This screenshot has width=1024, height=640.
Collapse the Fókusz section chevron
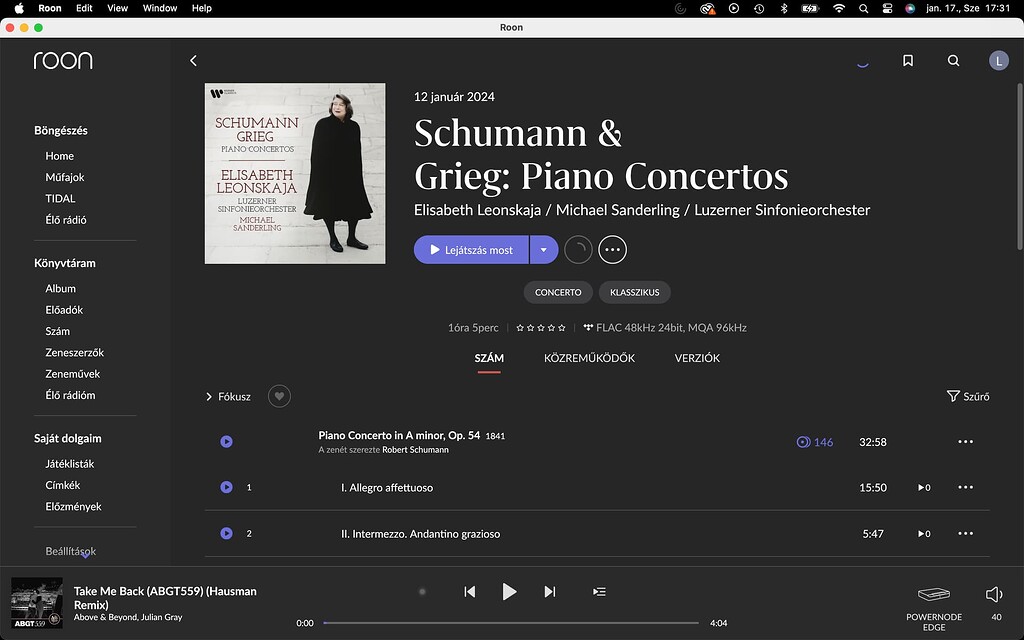coord(207,396)
